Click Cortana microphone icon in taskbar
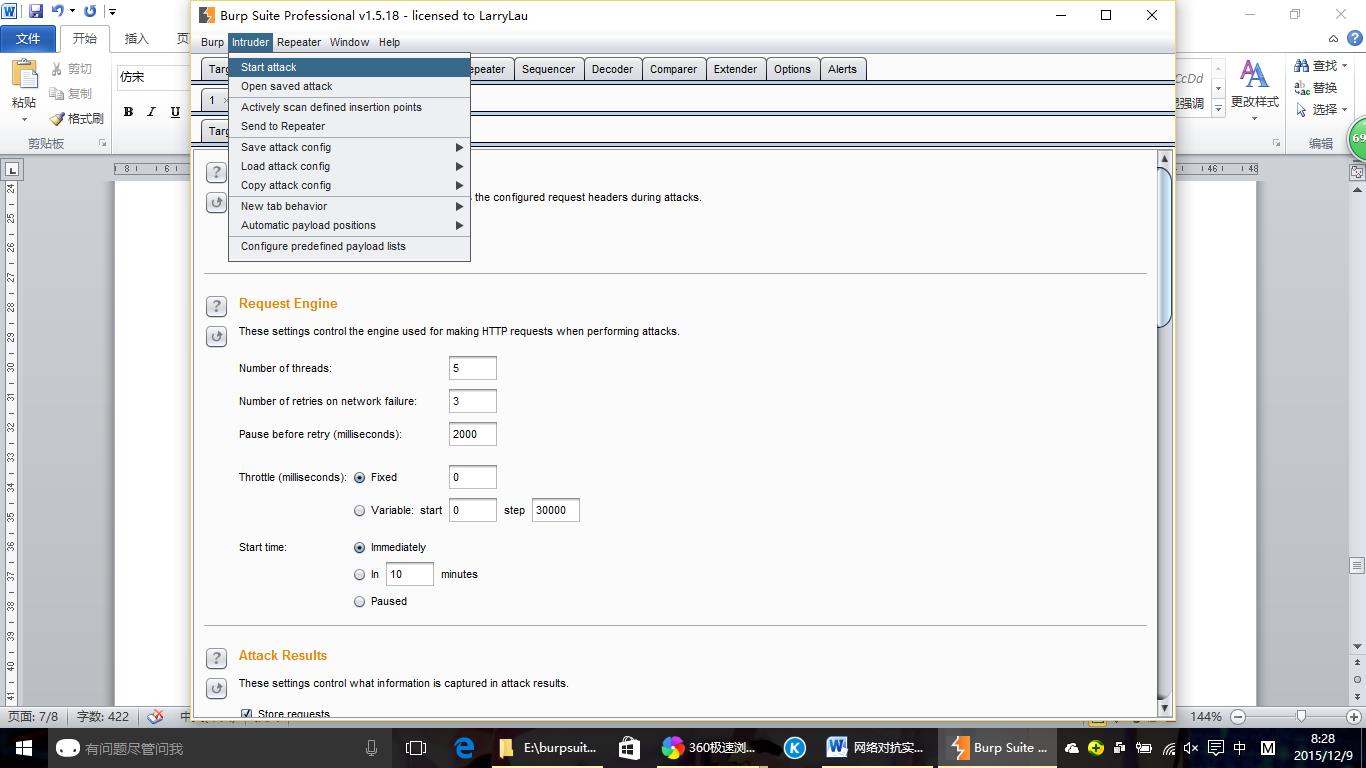 point(371,747)
